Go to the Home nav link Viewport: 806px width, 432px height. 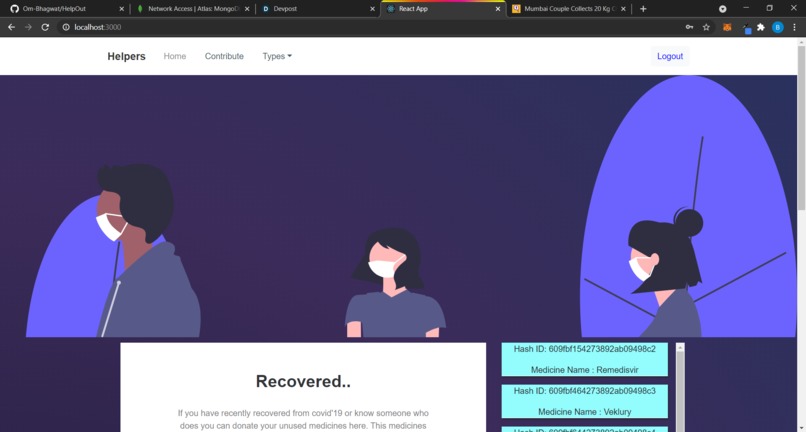175,56
